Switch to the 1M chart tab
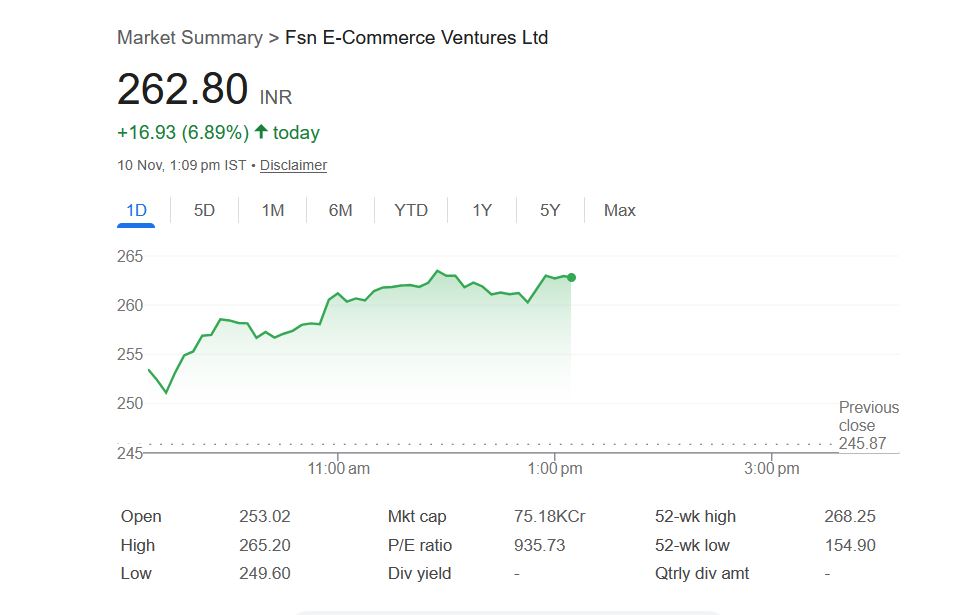 click(272, 210)
